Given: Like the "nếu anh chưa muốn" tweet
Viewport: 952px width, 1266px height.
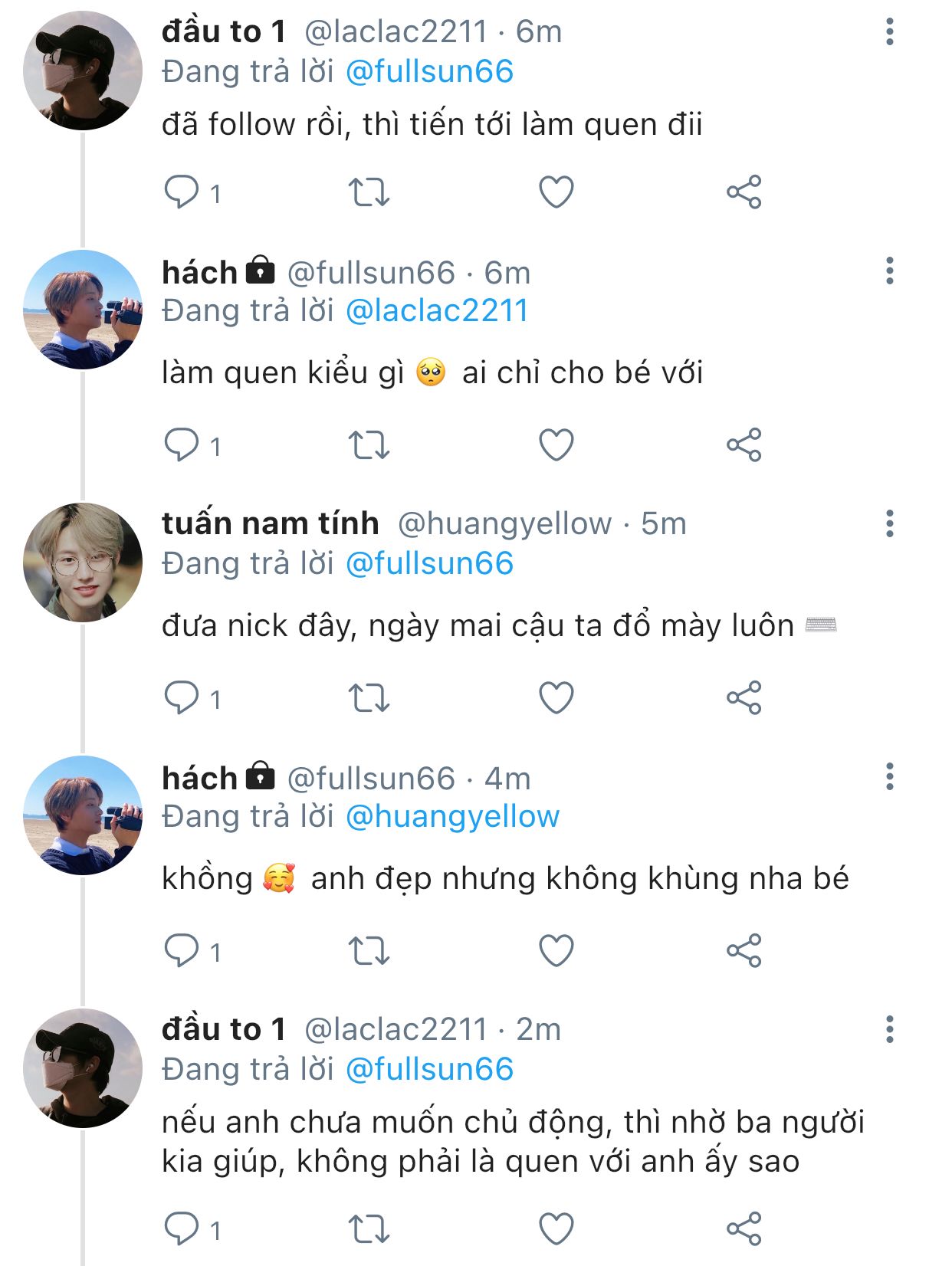Looking at the screenshot, I should click(x=556, y=1229).
